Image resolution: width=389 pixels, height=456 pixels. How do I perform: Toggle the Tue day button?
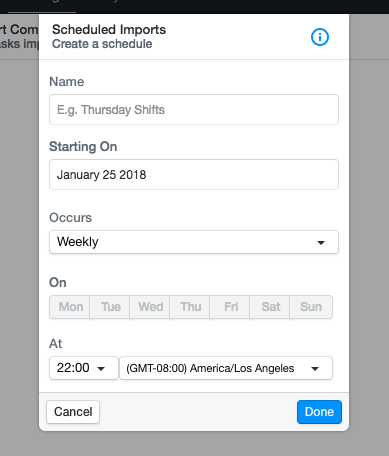point(110,307)
